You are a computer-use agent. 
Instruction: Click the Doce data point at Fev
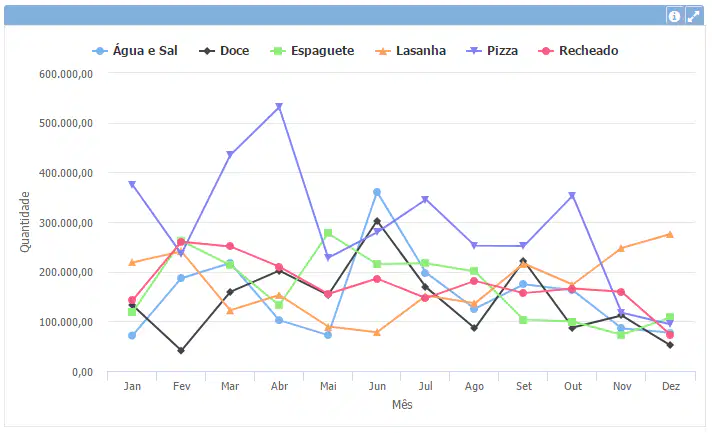[x=181, y=351]
